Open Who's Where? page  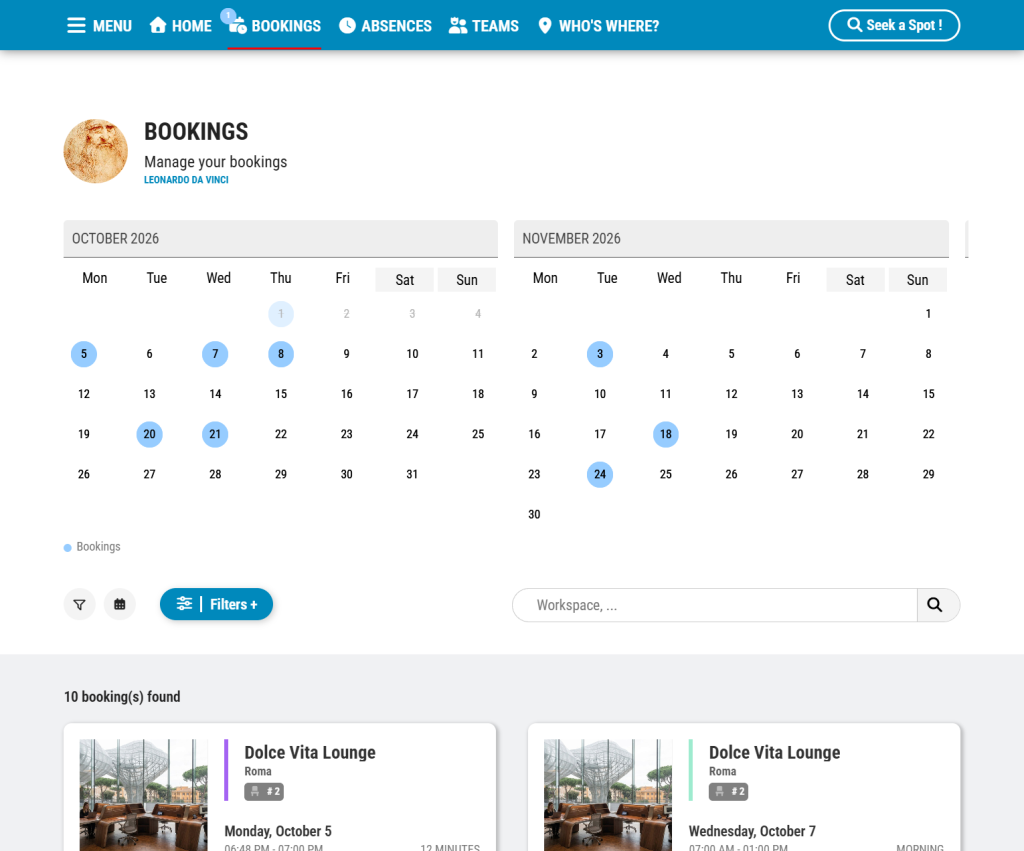[598, 26]
